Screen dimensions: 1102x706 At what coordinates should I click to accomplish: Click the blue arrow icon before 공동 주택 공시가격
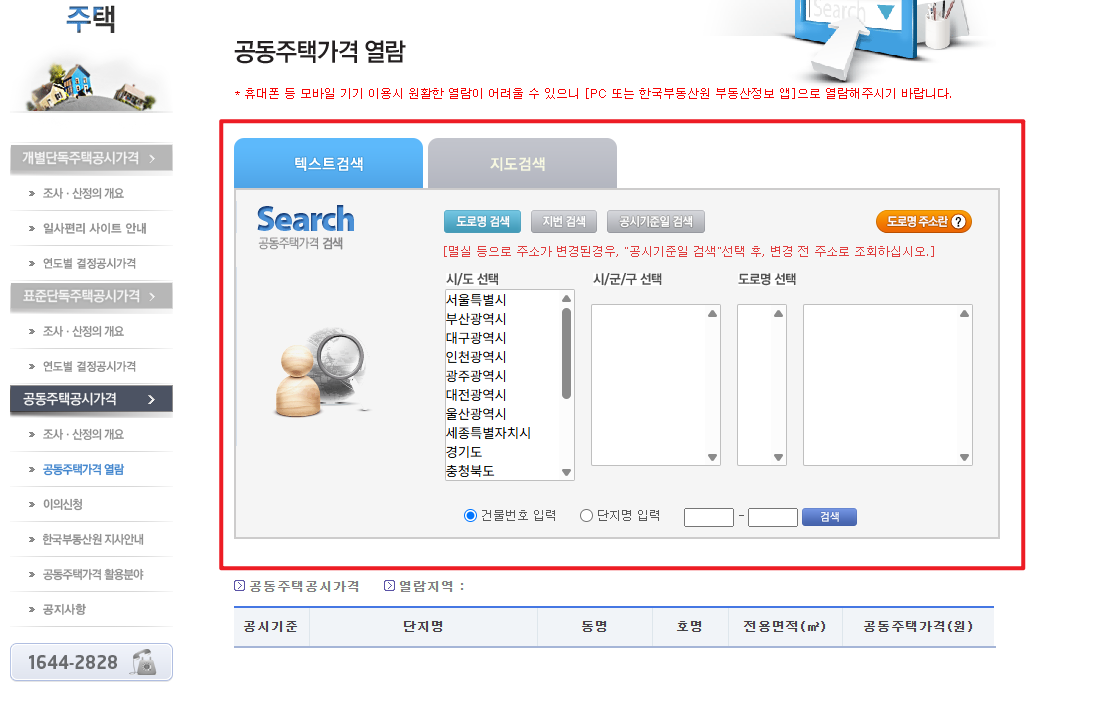tap(237, 587)
